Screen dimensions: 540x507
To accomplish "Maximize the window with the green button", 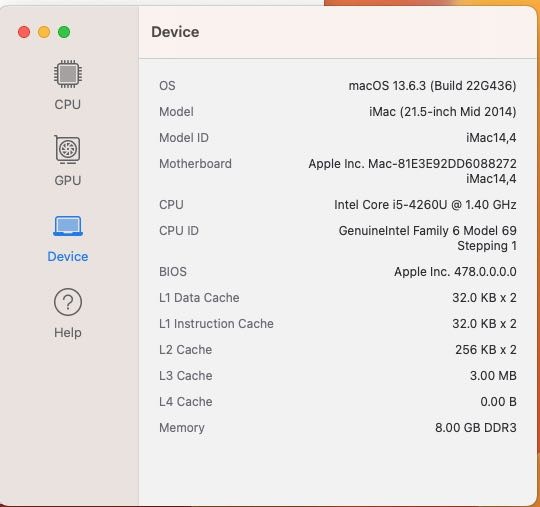I will (64, 32).
